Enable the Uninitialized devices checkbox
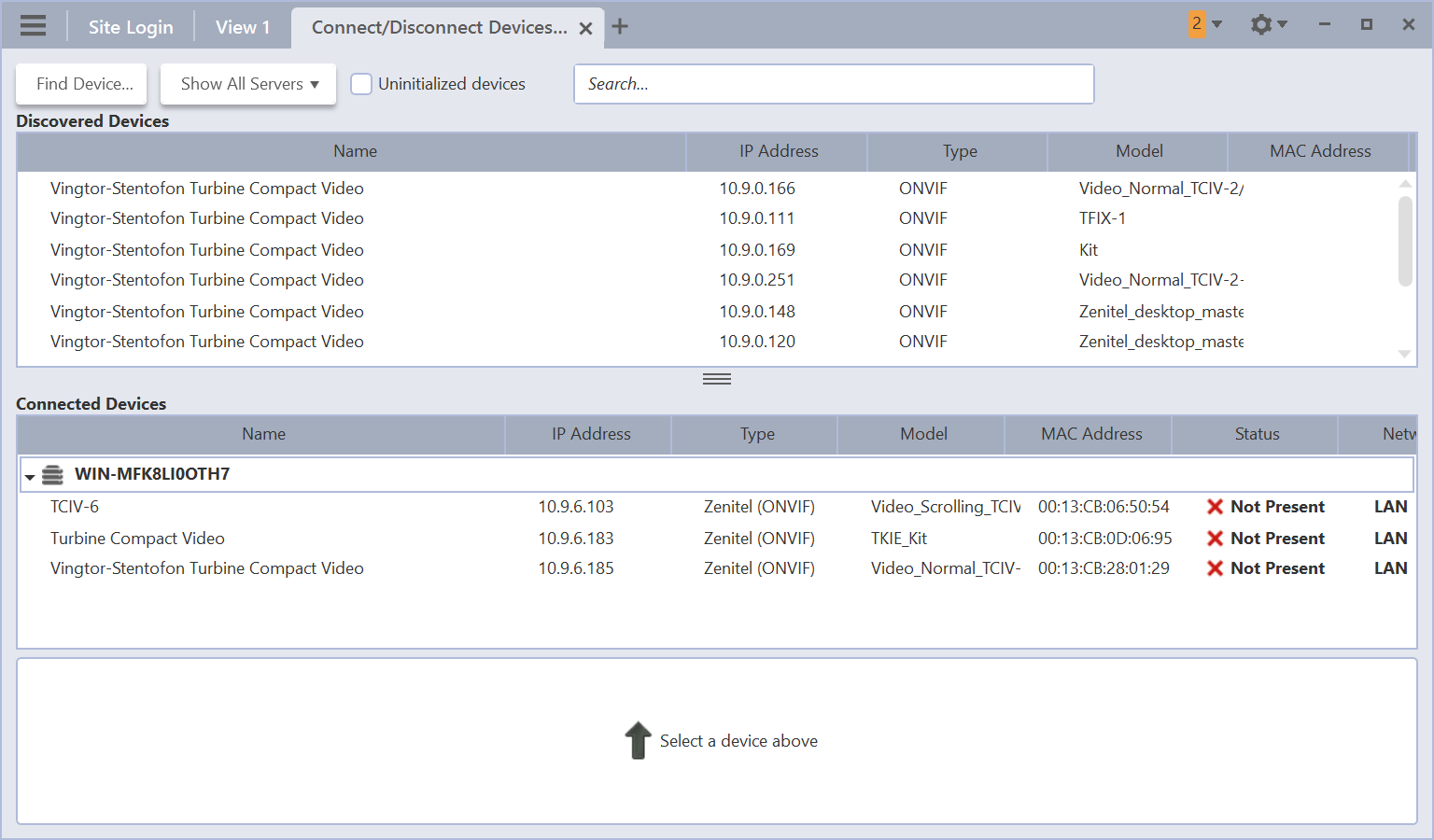The image size is (1434, 840). point(361,84)
